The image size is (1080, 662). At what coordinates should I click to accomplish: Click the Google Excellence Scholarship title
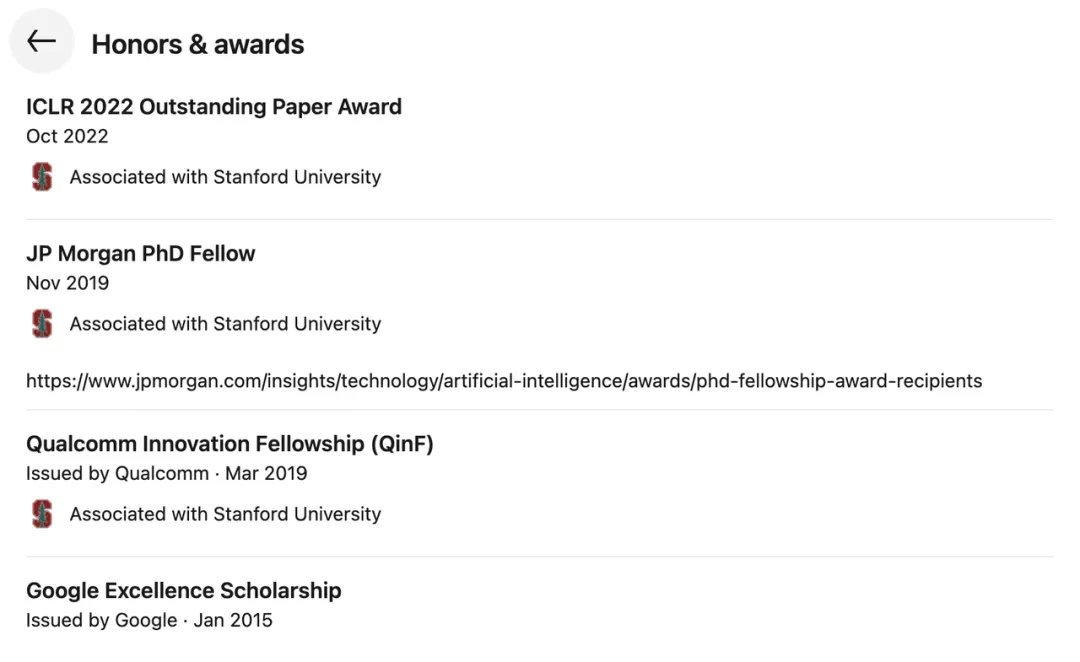pyautogui.click(x=184, y=591)
